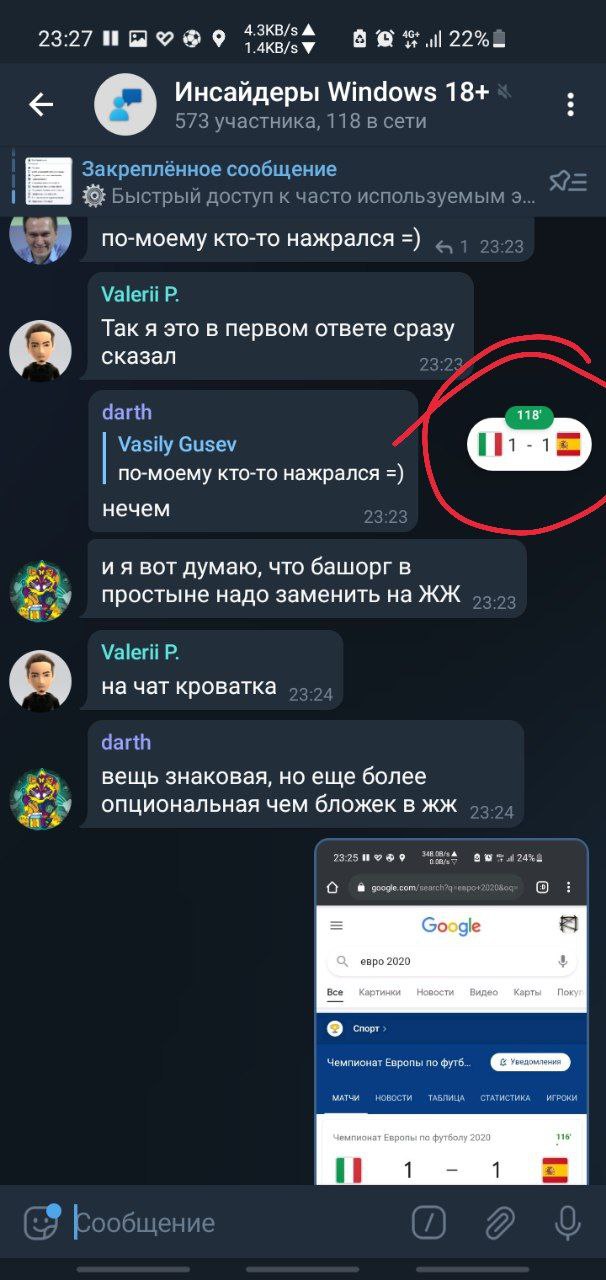Tap the back arrow in chat header
606x1280 pixels.
pos(41,104)
